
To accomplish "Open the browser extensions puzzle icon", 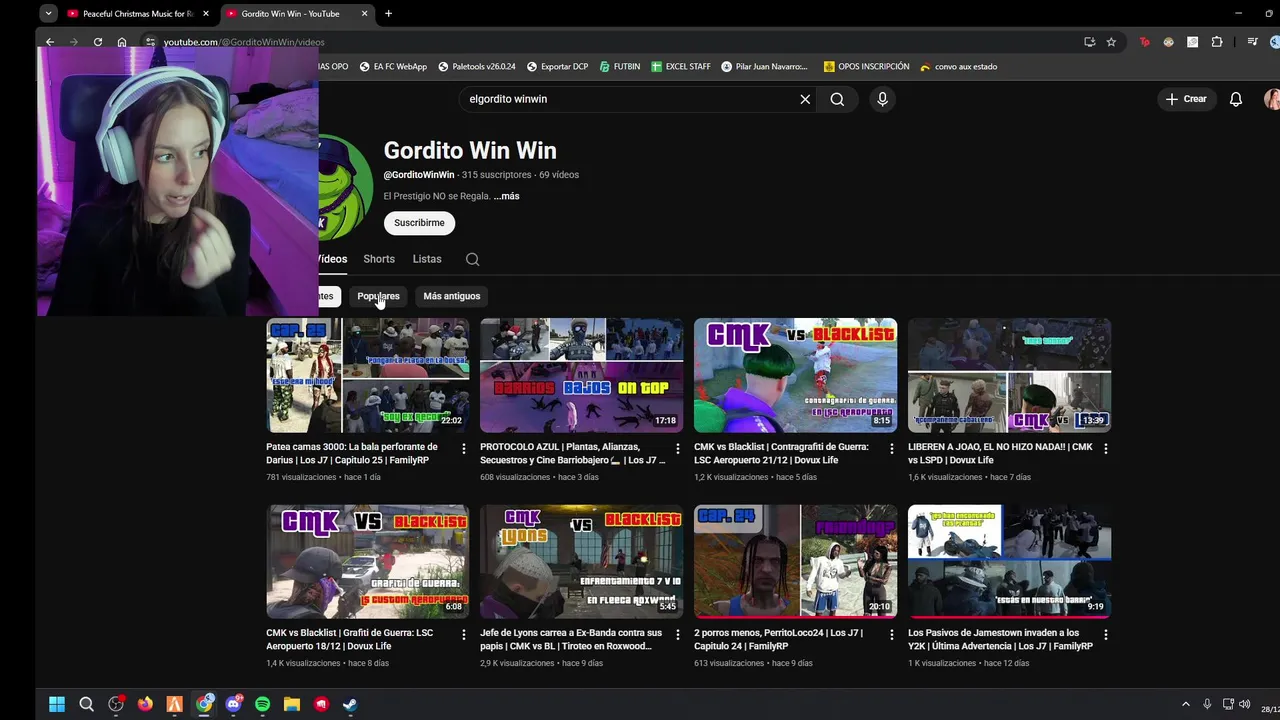I will tap(1217, 42).
